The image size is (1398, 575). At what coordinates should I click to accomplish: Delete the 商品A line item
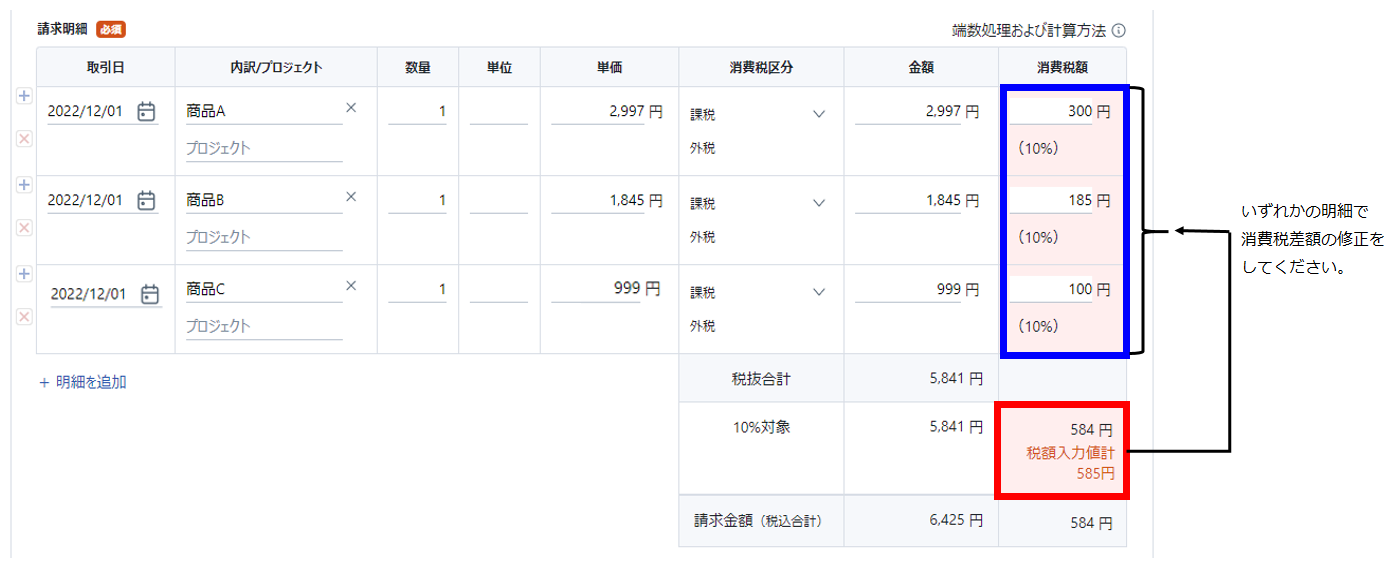coord(25,139)
